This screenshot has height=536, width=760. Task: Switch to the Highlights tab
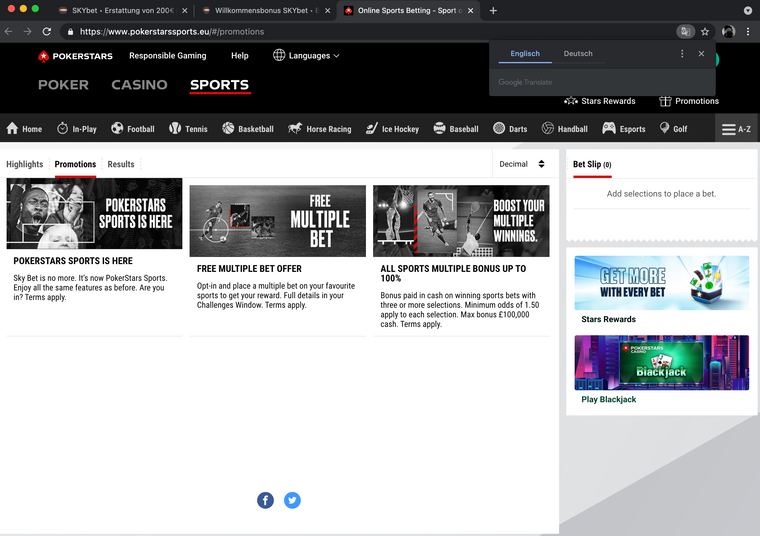point(25,164)
